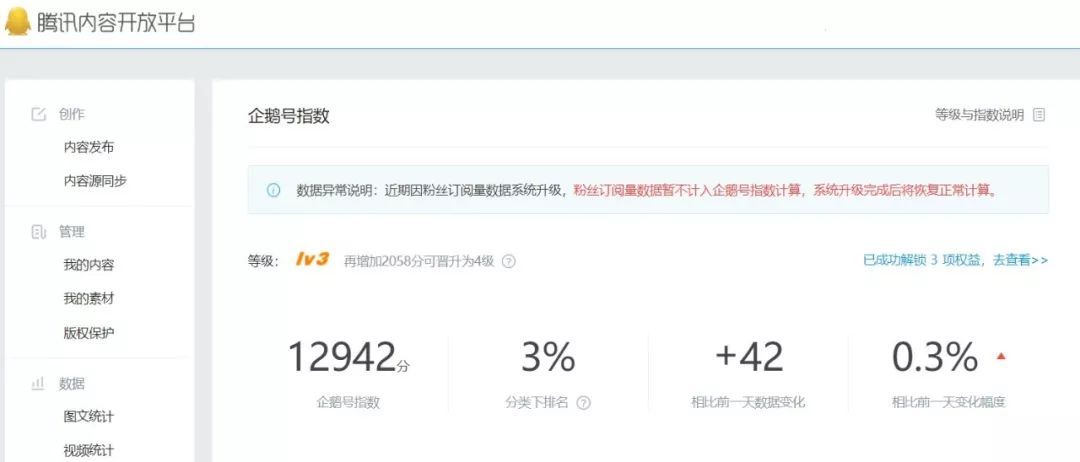Click the 管理 section header
Viewport: 1080px width, 462px height.
click(72, 232)
